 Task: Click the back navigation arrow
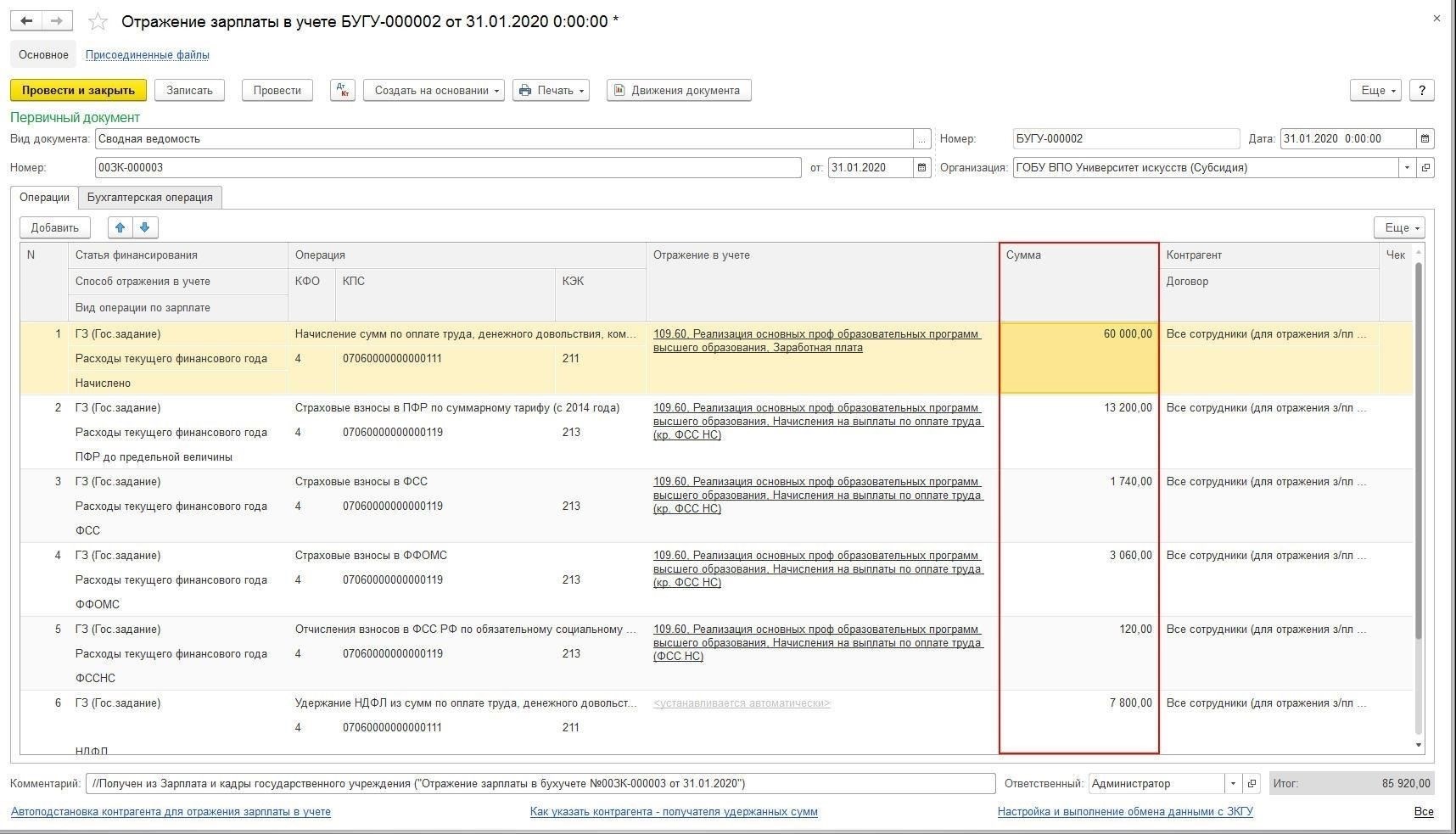[26, 21]
